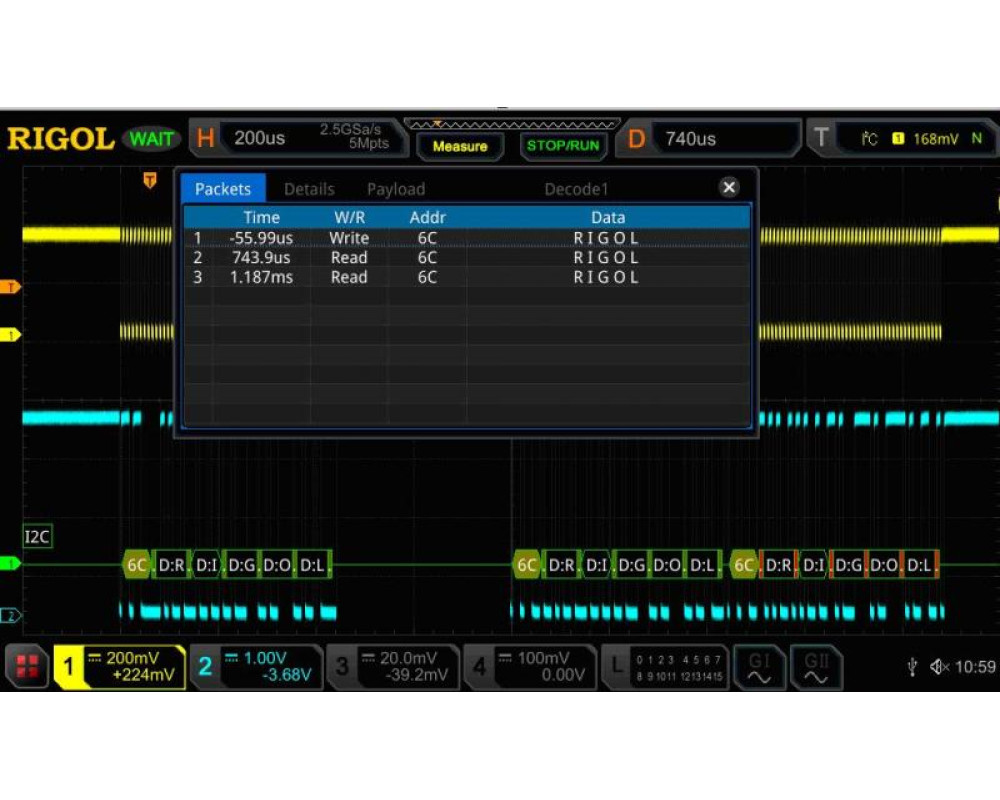Open GII signal generator icon
This screenshot has width=1000, height=800.
pyautogui.click(x=816, y=667)
